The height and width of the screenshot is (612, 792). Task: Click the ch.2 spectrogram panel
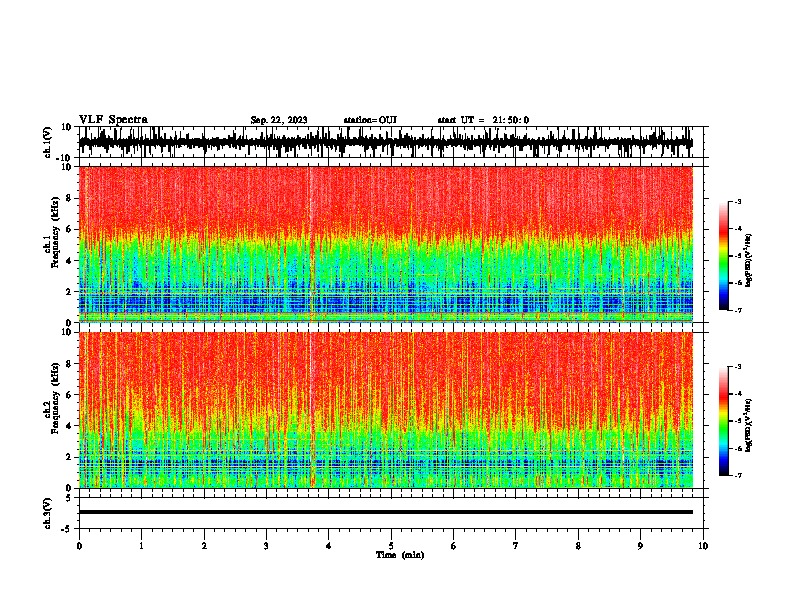click(x=386, y=410)
